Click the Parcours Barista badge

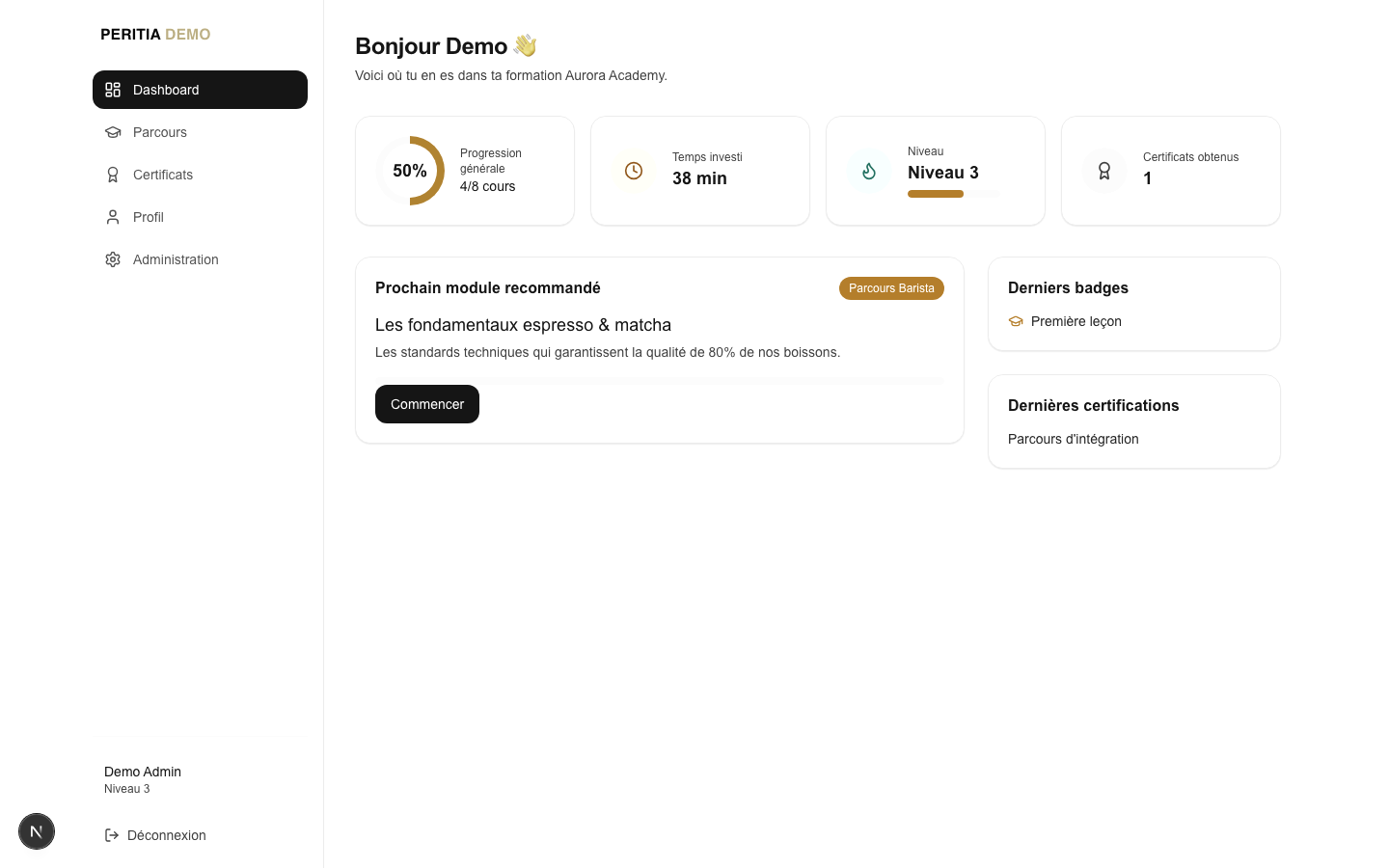coord(891,288)
